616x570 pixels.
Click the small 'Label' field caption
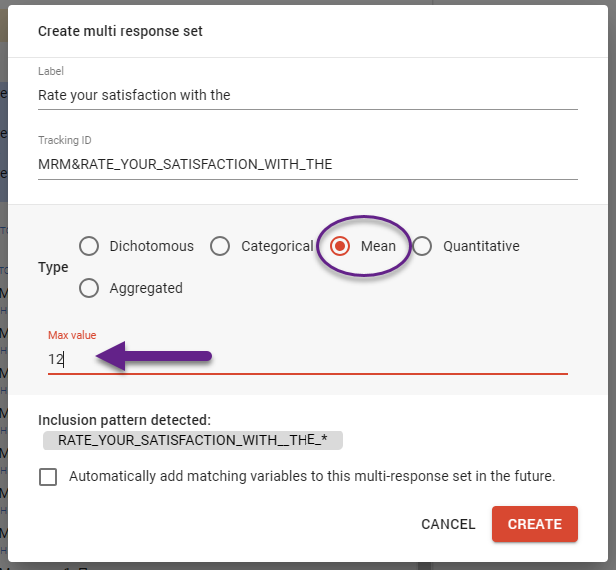click(50, 71)
